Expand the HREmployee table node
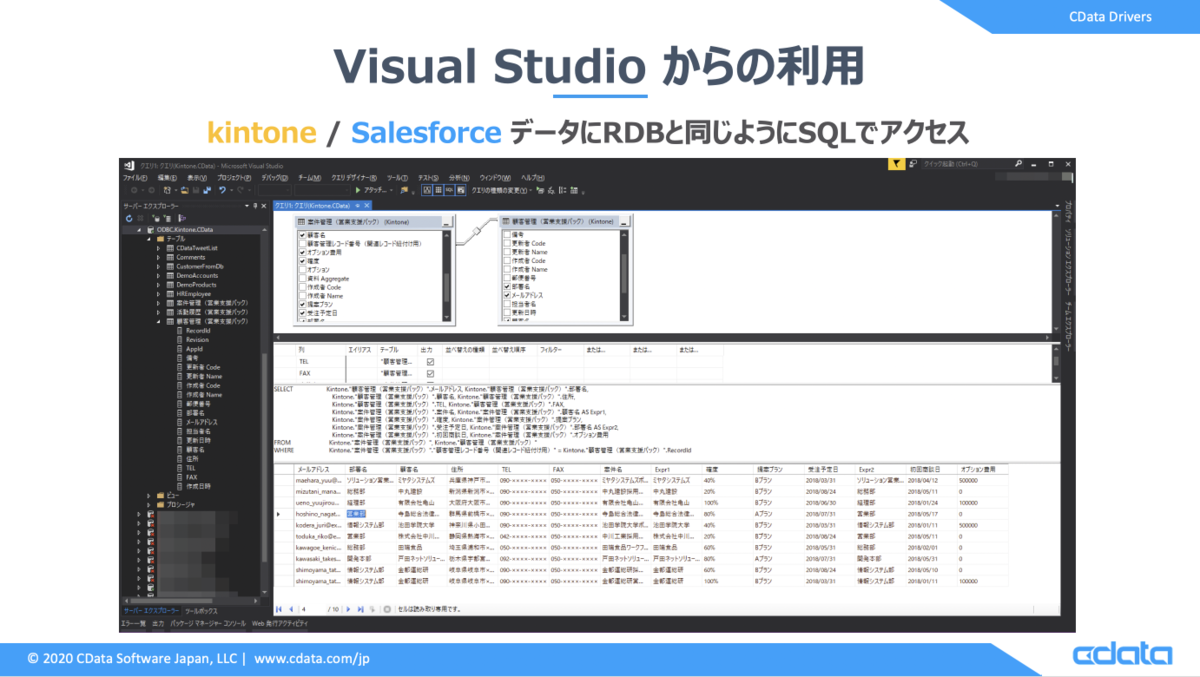The image size is (1200, 677). tap(158, 294)
